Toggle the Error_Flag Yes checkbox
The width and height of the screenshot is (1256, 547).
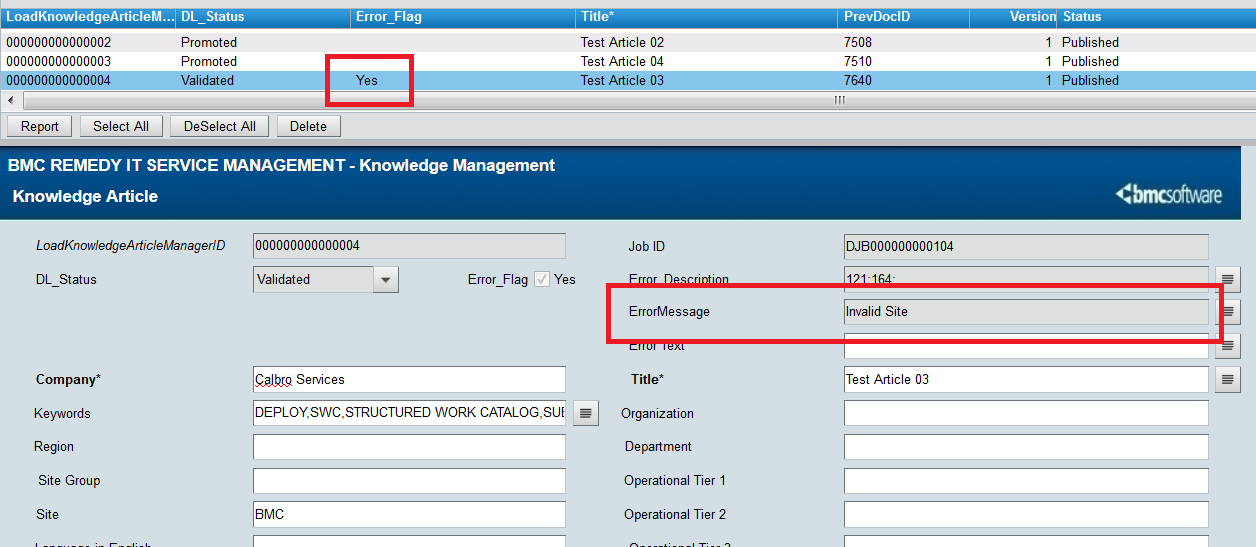coord(542,279)
